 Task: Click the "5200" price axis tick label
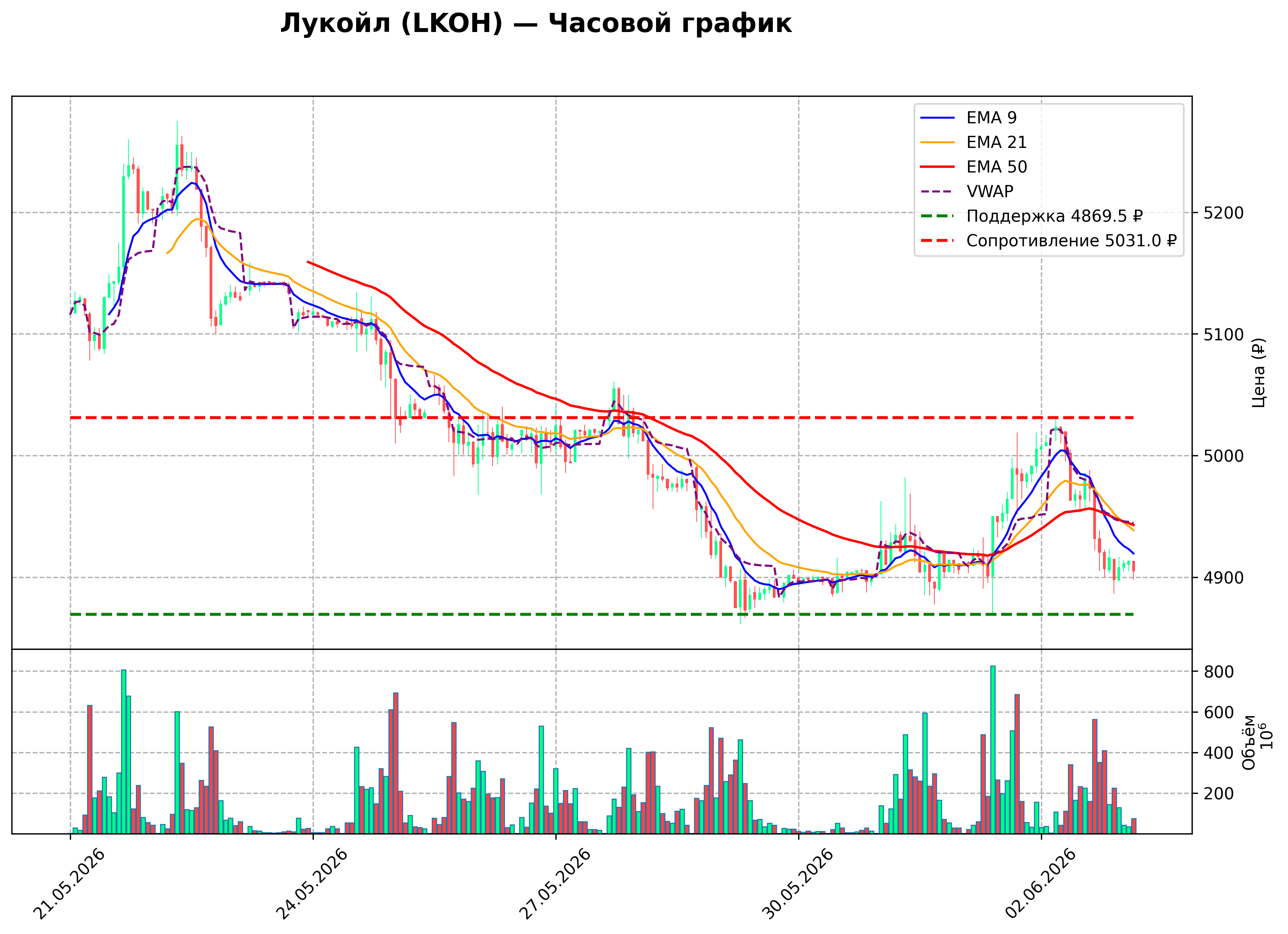(1223, 213)
